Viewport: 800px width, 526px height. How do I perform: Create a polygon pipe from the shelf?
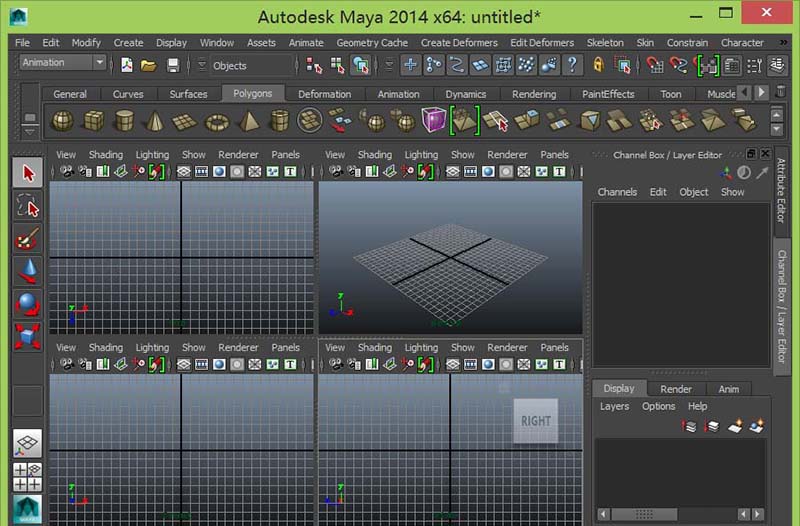click(279, 121)
